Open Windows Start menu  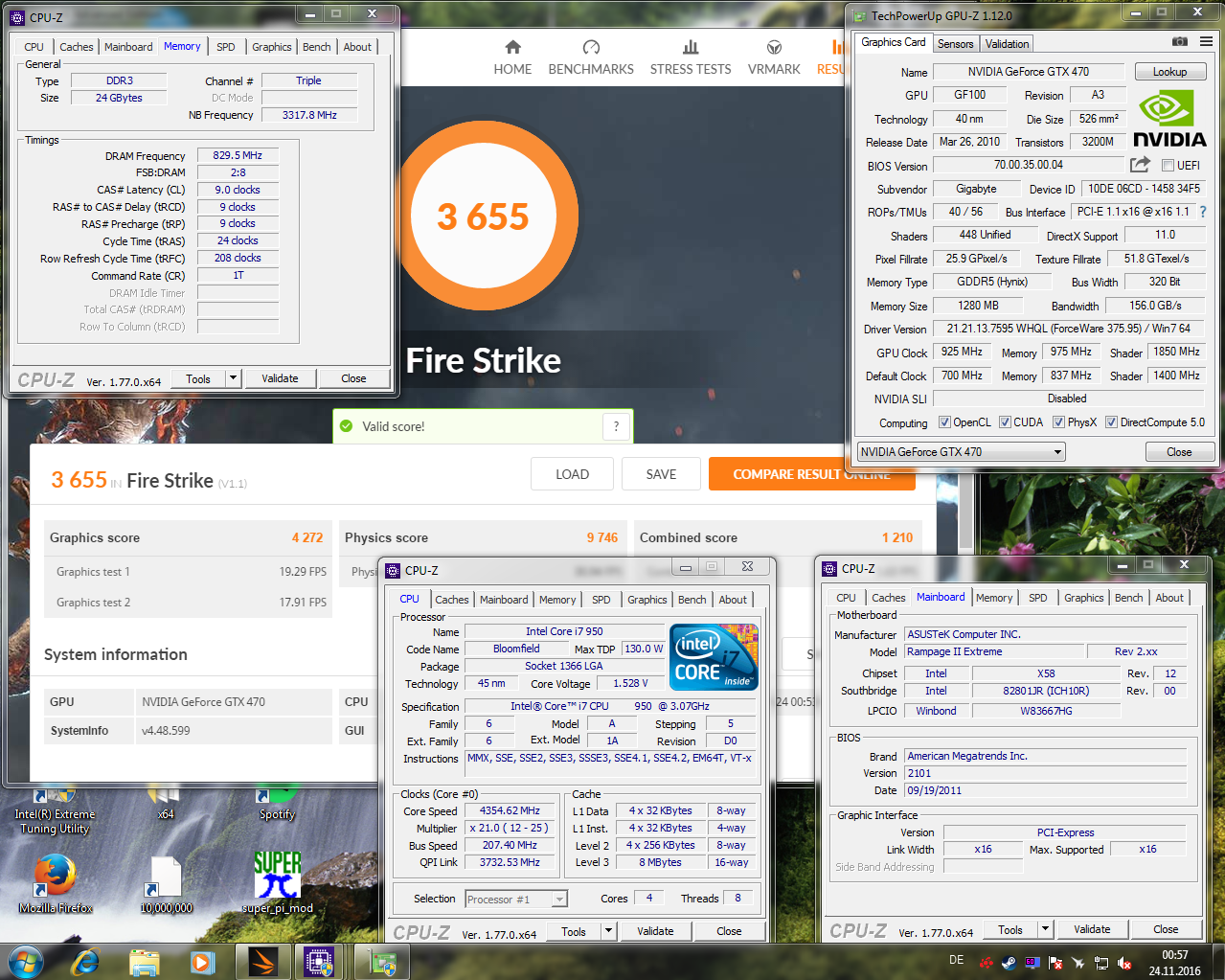(26, 961)
